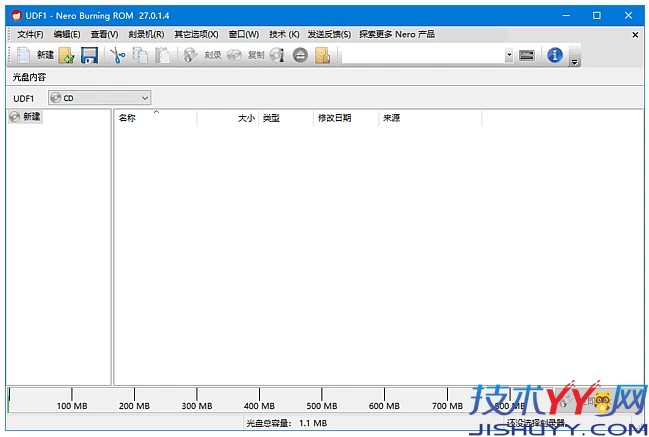Click the eject disc icon
This screenshot has height=437, width=649.
[300, 55]
